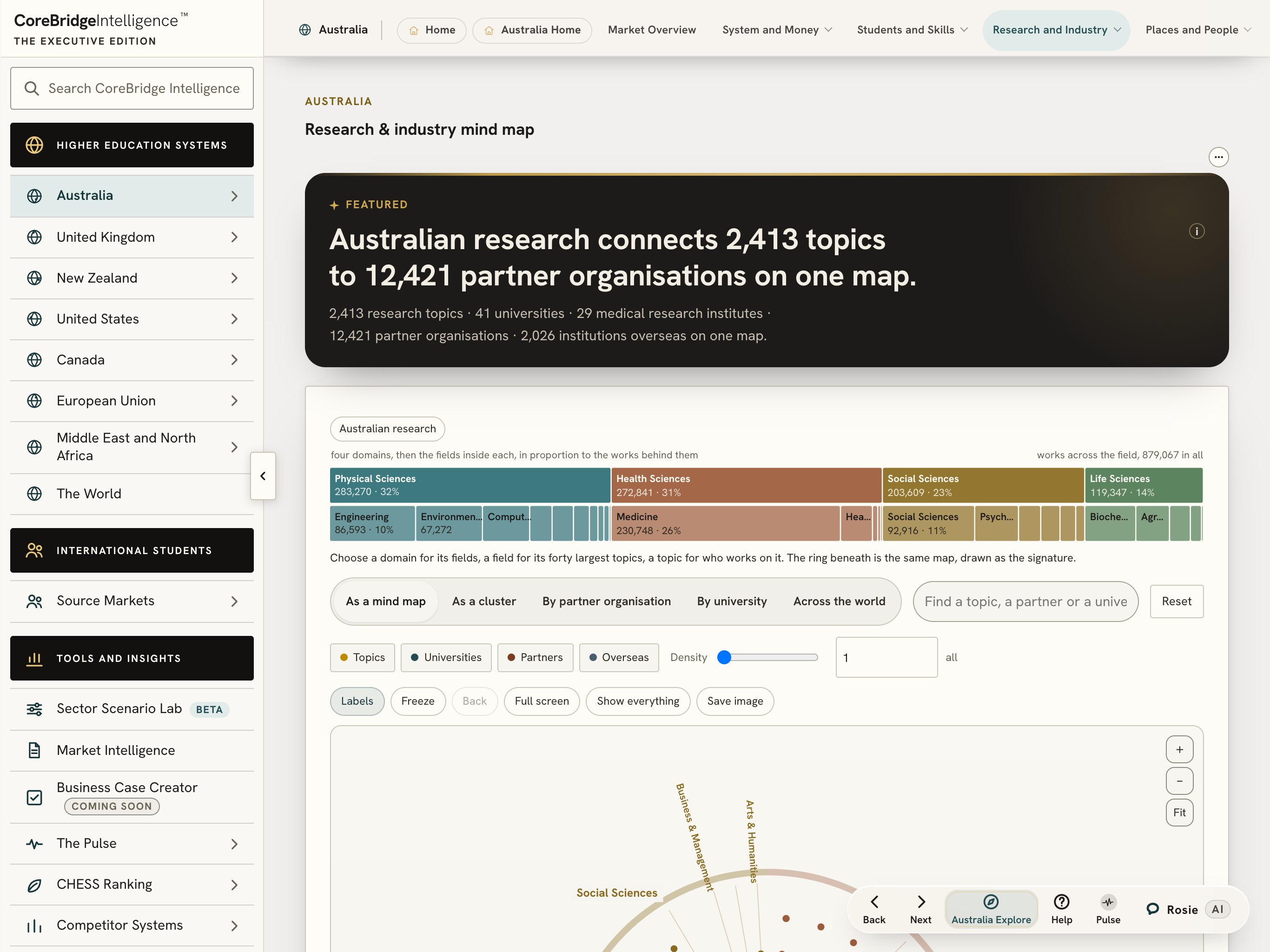Click the info icon on featured banner

(x=1197, y=231)
